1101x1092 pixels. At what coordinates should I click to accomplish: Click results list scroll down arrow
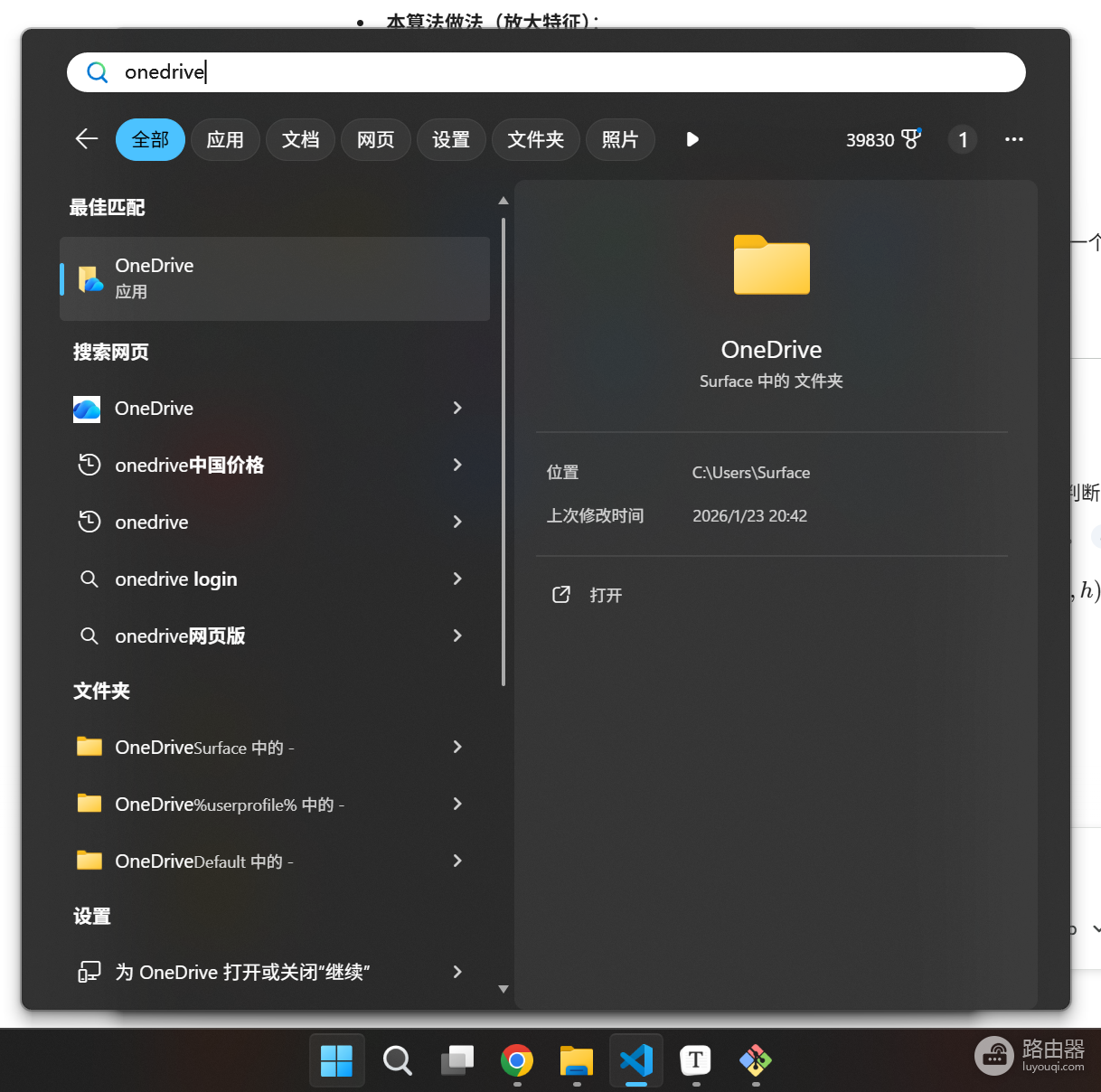tap(503, 990)
